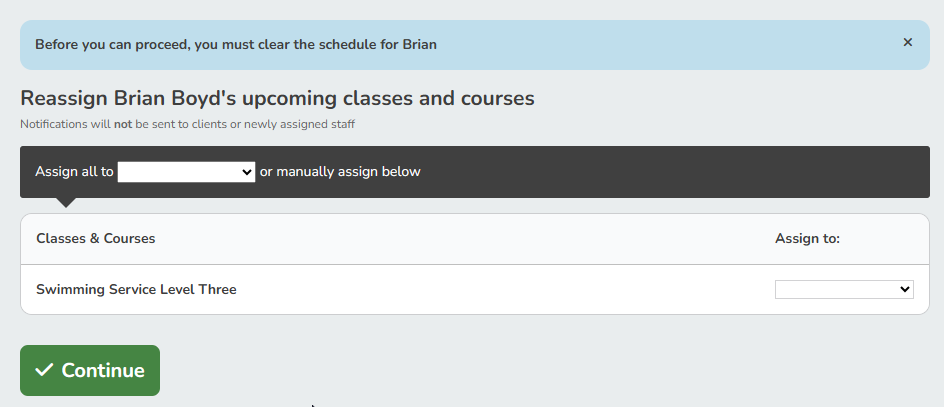Click the notifications-not-sent note under the heading
Screen dimensions: 944x407
pos(187,125)
